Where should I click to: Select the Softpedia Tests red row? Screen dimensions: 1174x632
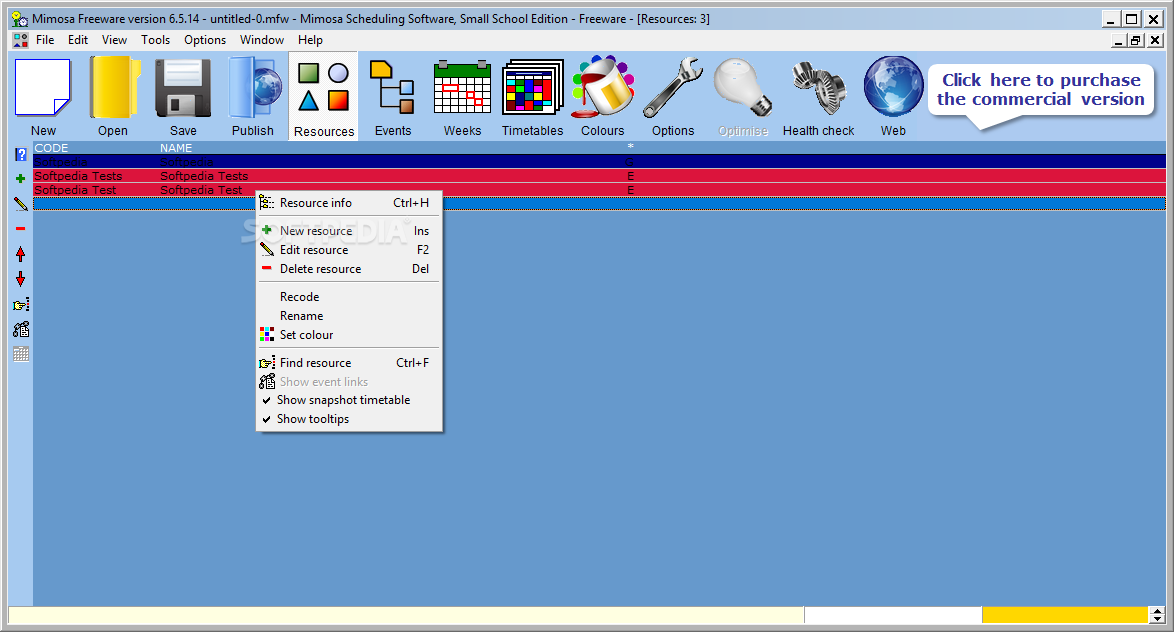click(600, 176)
